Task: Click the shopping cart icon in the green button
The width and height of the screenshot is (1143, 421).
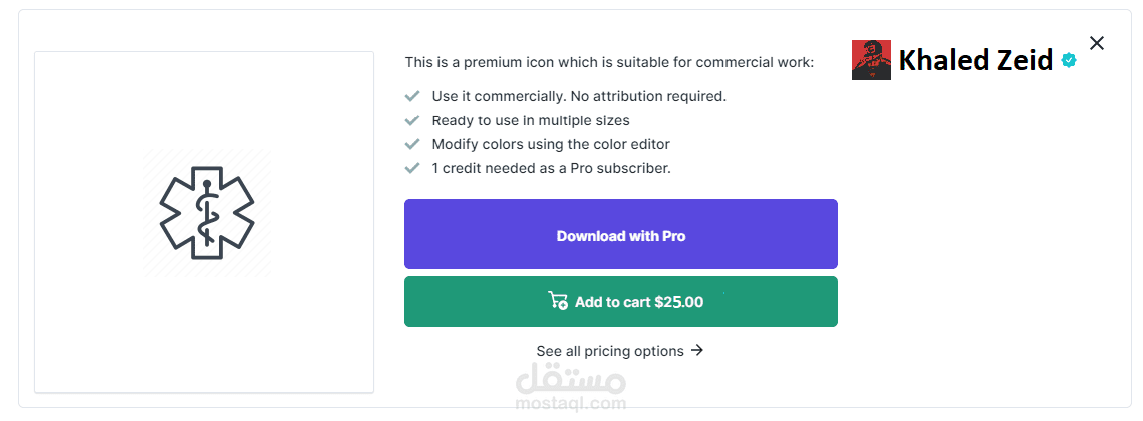Action: [x=558, y=301]
